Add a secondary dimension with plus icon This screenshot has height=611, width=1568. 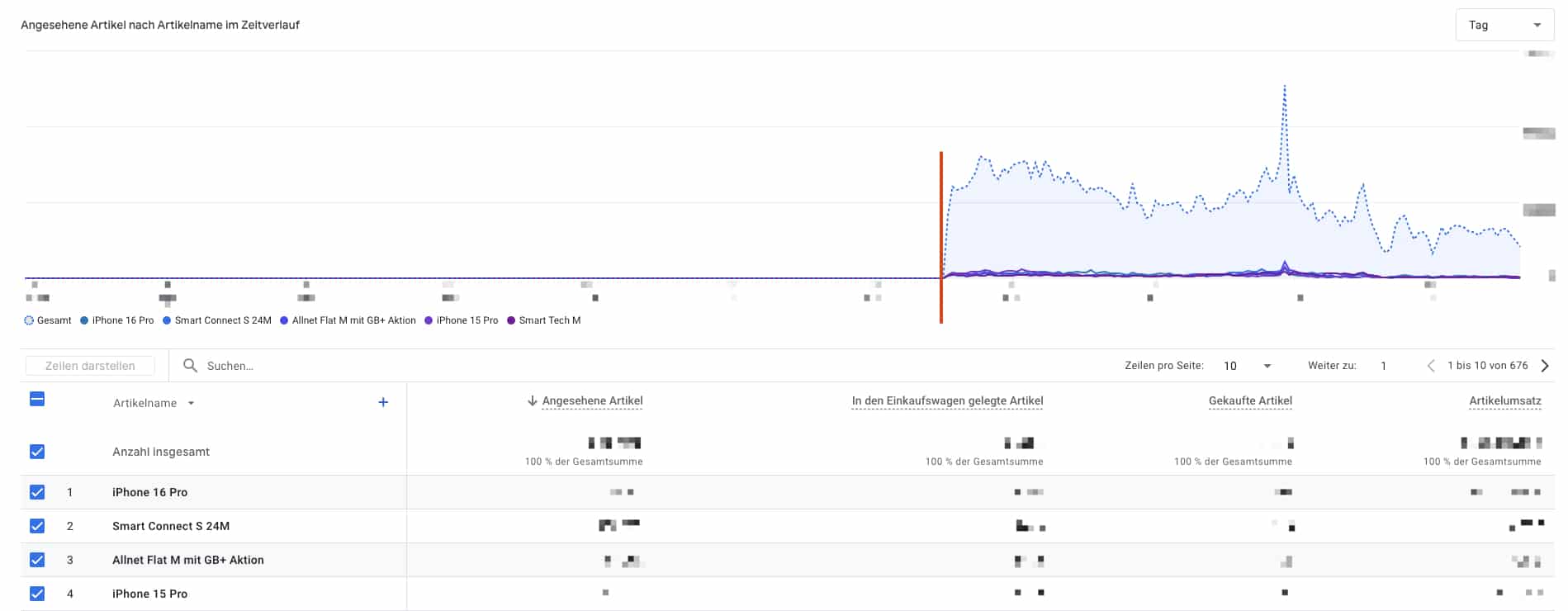tap(383, 402)
